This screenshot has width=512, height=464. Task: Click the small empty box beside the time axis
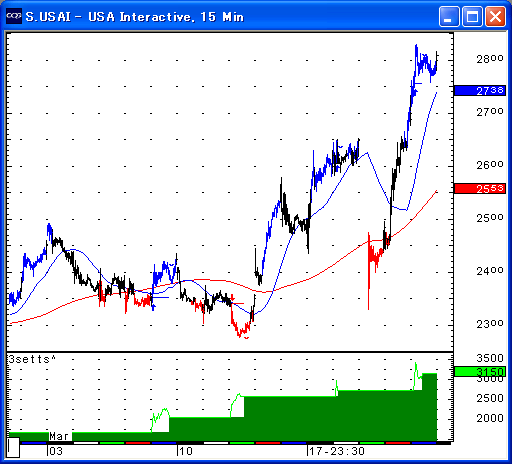pyautogui.click(x=13, y=448)
